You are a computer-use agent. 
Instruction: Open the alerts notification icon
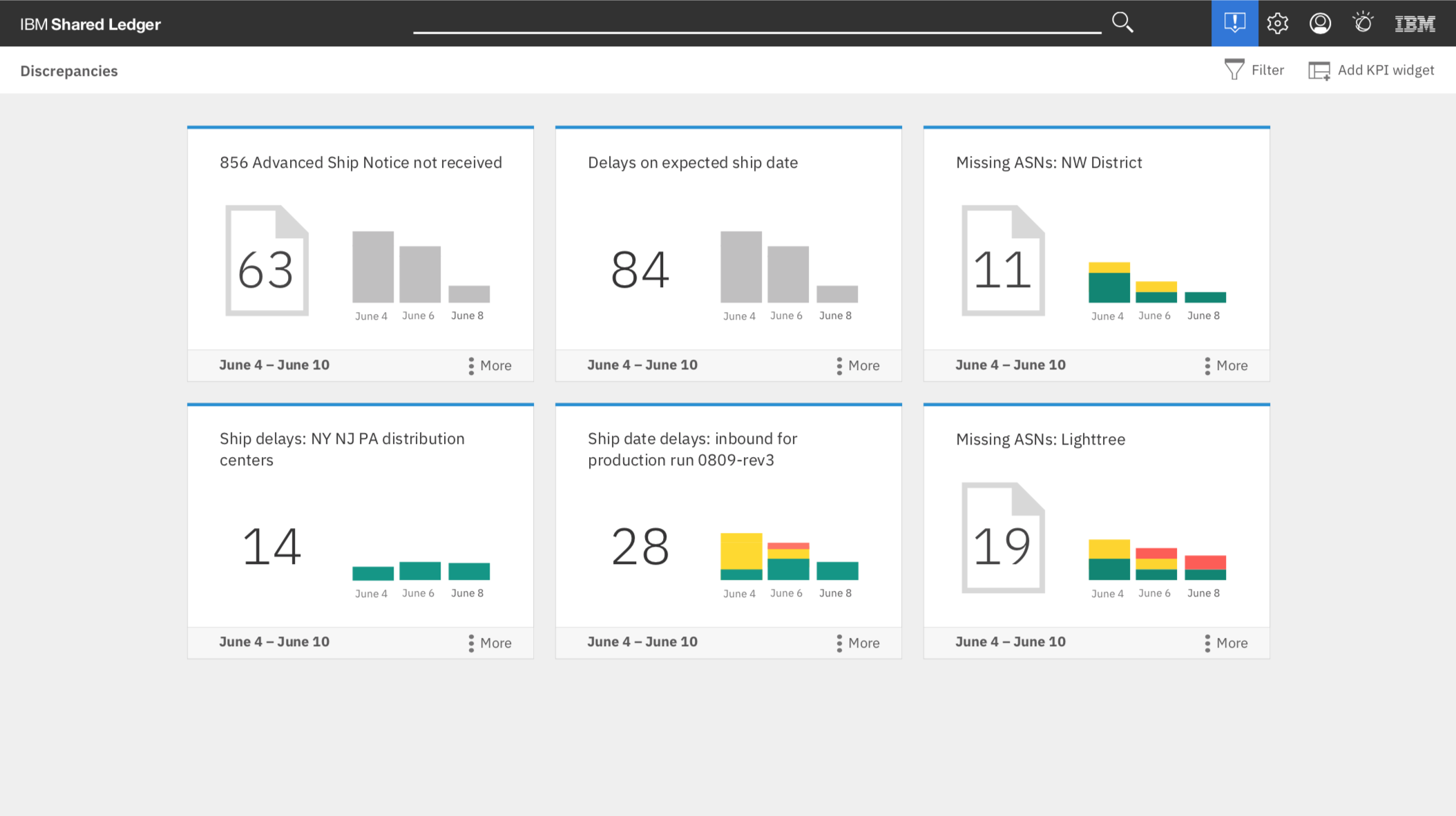1234,23
